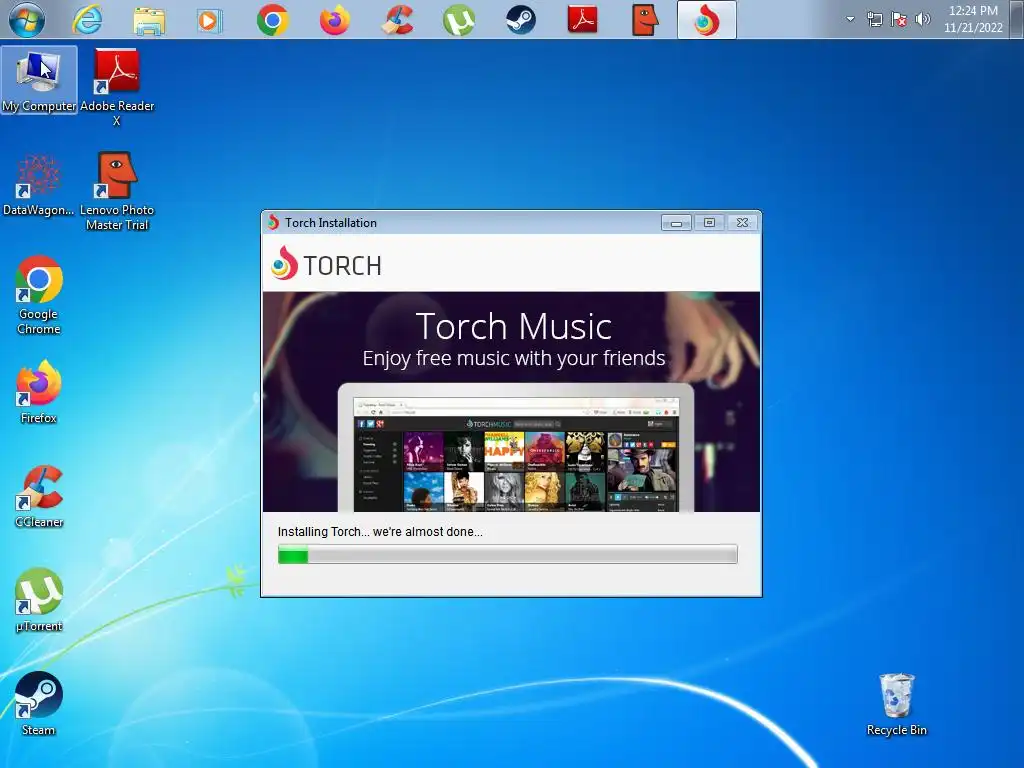Select the Google Chrome desktop shortcut
Screen dimensions: 1024x768
pyautogui.click(x=39, y=295)
